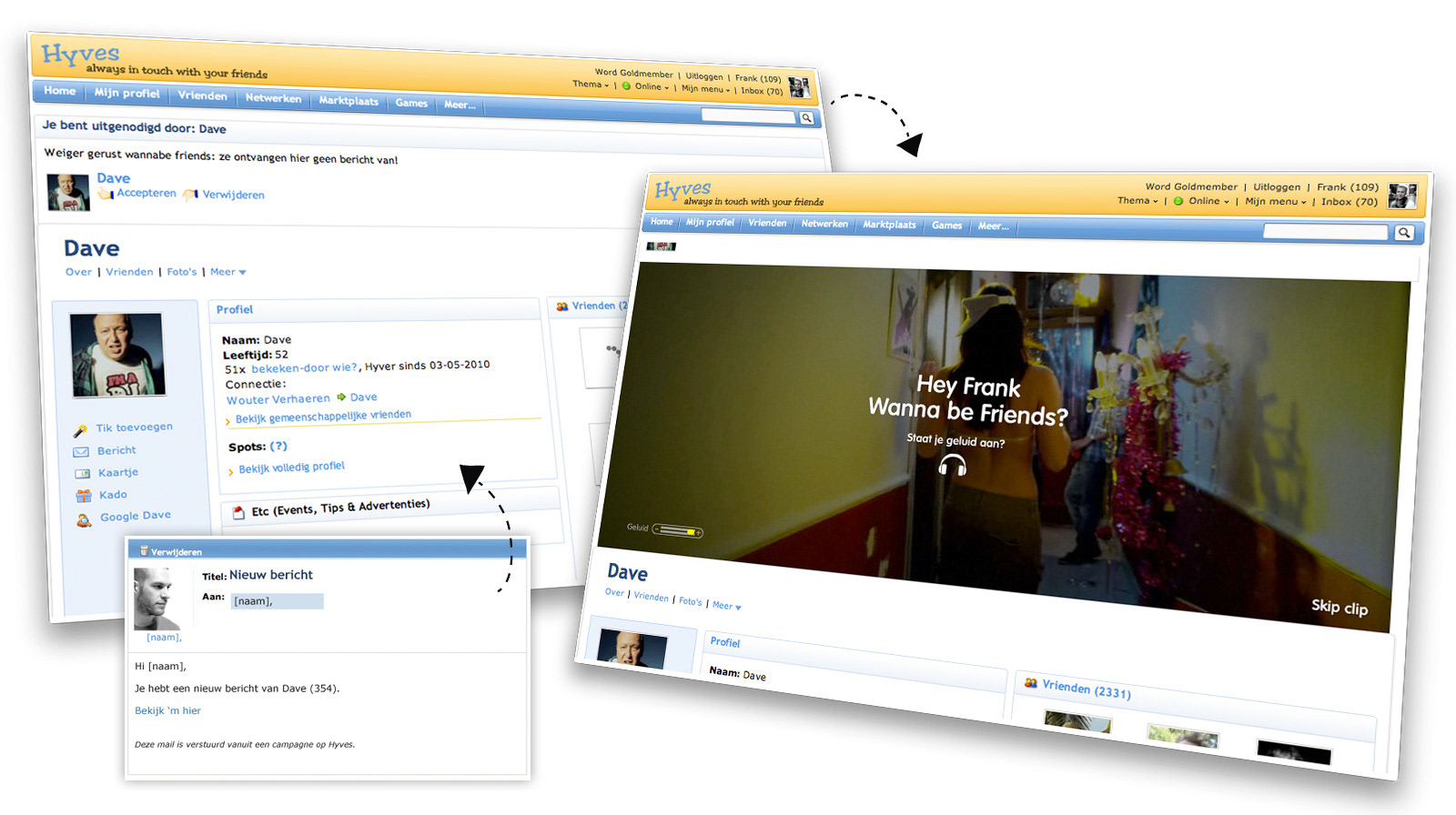The image size is (1456, 815).
Task: Expand Bekijk gemeenschappelijke vrienden arrow
Action: pos(227,420)
